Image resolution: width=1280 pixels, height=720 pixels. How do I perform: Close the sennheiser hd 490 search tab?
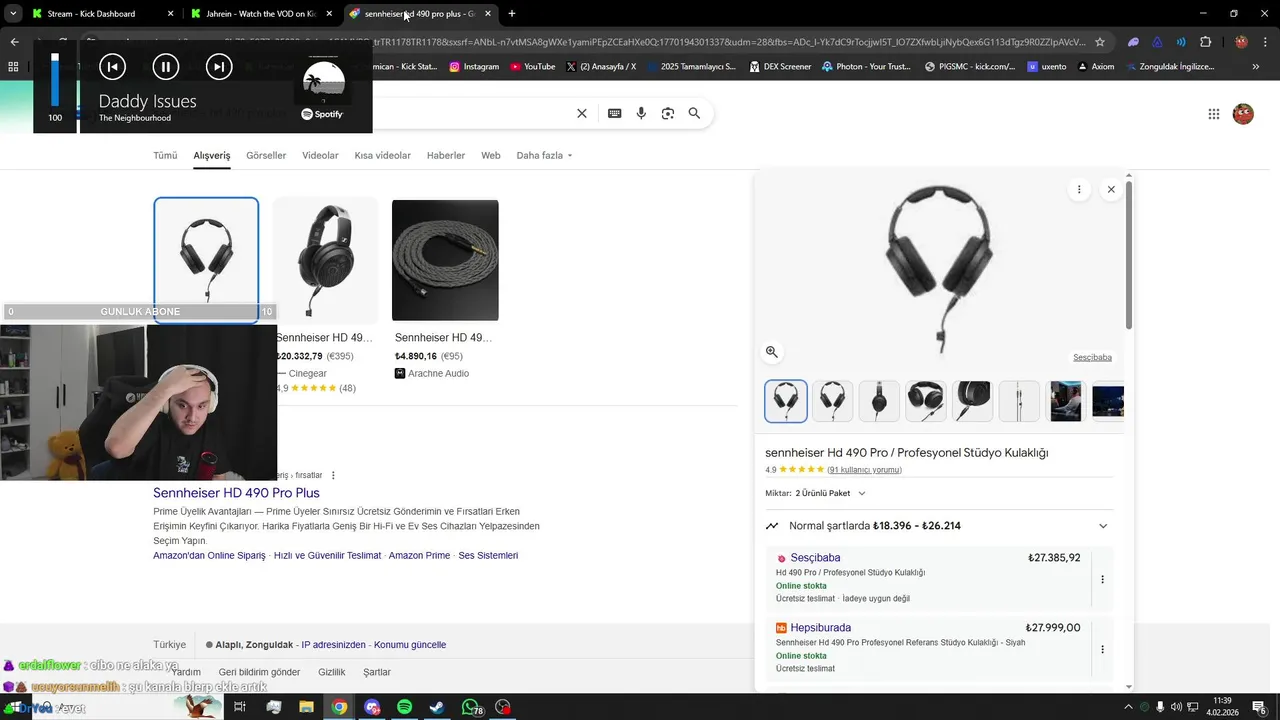click(x=488, y=14)
